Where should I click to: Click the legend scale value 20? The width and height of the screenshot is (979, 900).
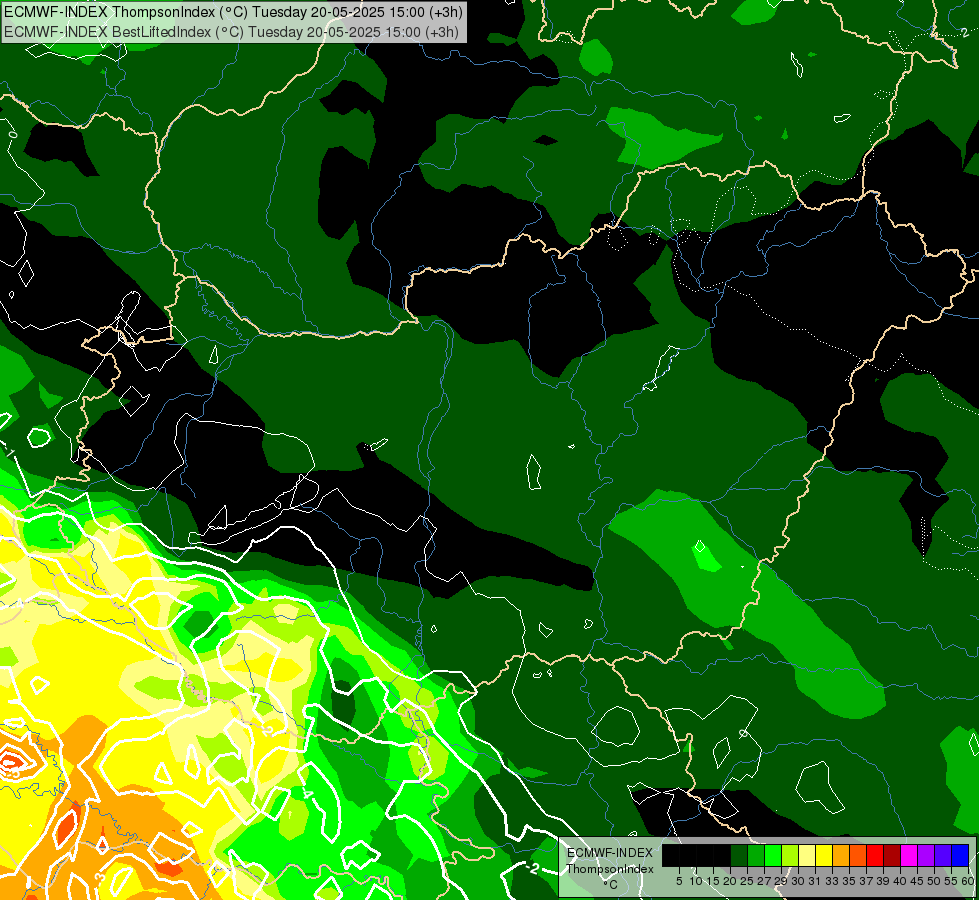point(730,881)
